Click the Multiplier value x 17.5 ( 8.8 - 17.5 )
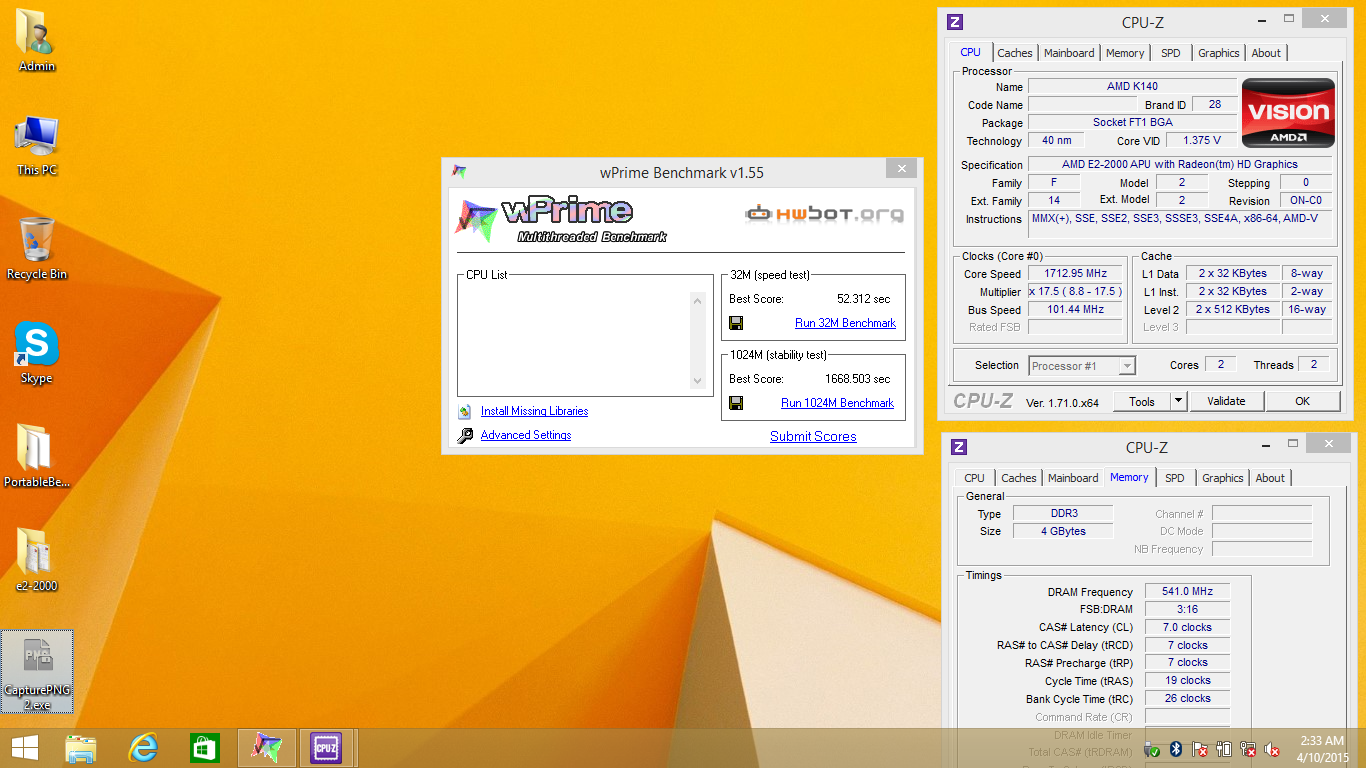The height and width of the screenshot is (768, 1366). pyautogui.click(x=1075, y=292)
